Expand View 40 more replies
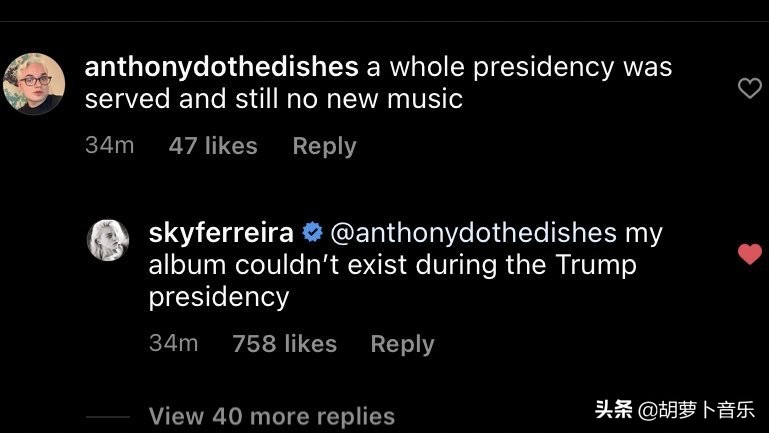 [271, 416]
